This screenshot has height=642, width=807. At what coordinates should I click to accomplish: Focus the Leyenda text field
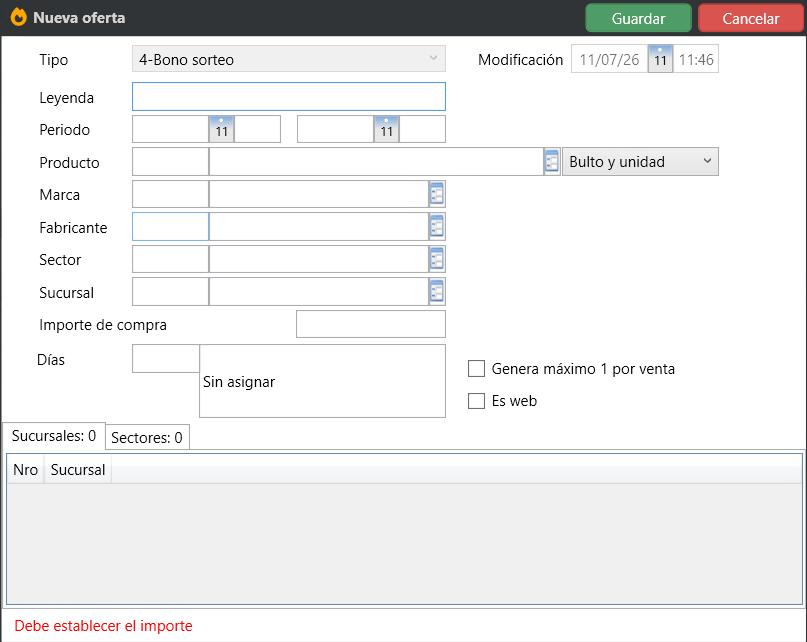pyautogui.click(x=289, y=97)
